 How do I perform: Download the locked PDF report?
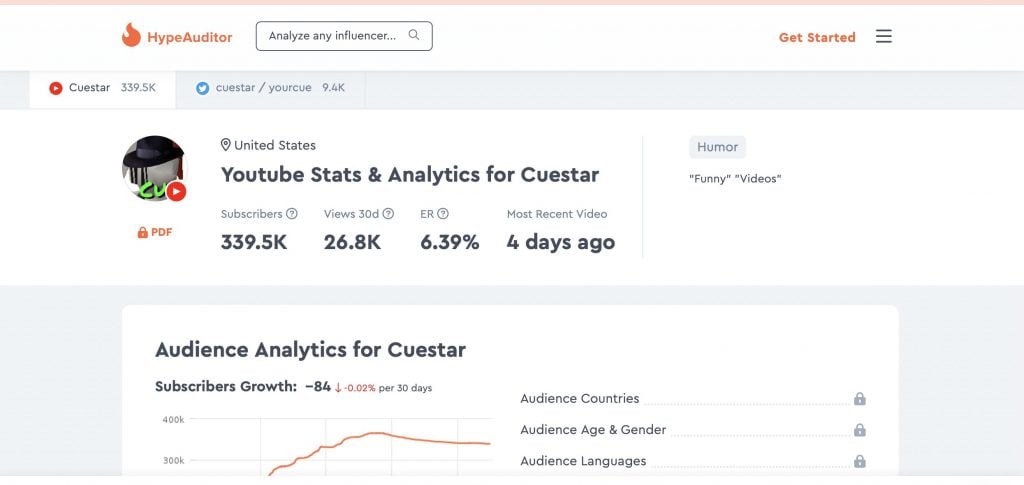155,232
